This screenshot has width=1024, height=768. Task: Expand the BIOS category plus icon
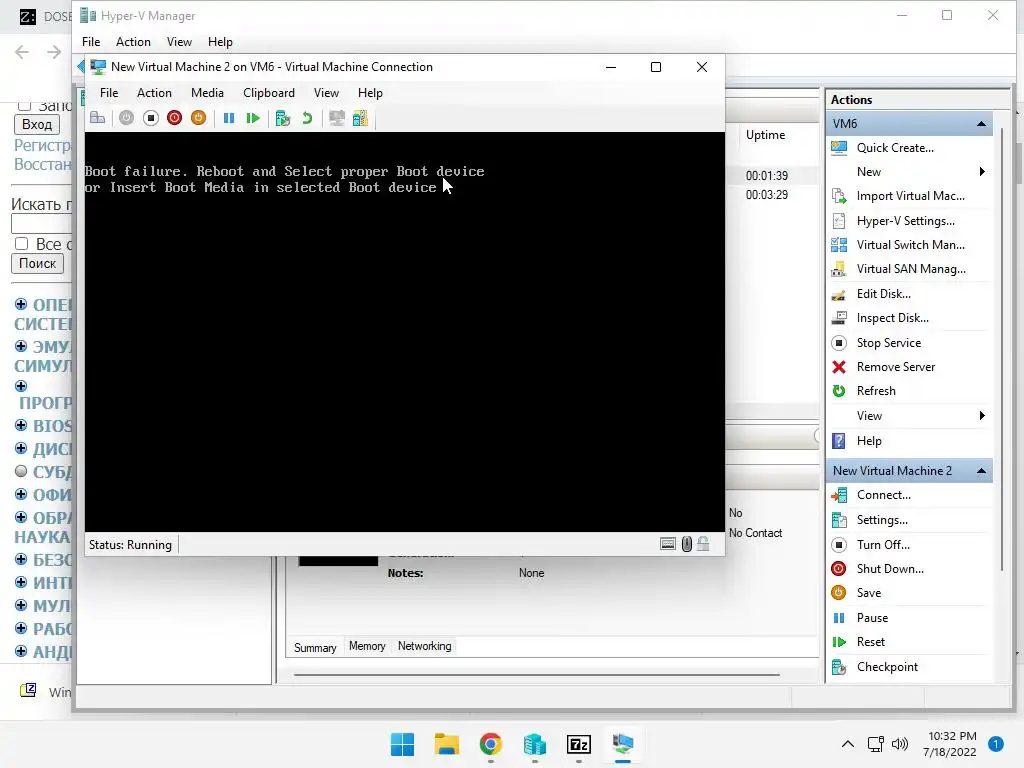[x=21, y=425]
